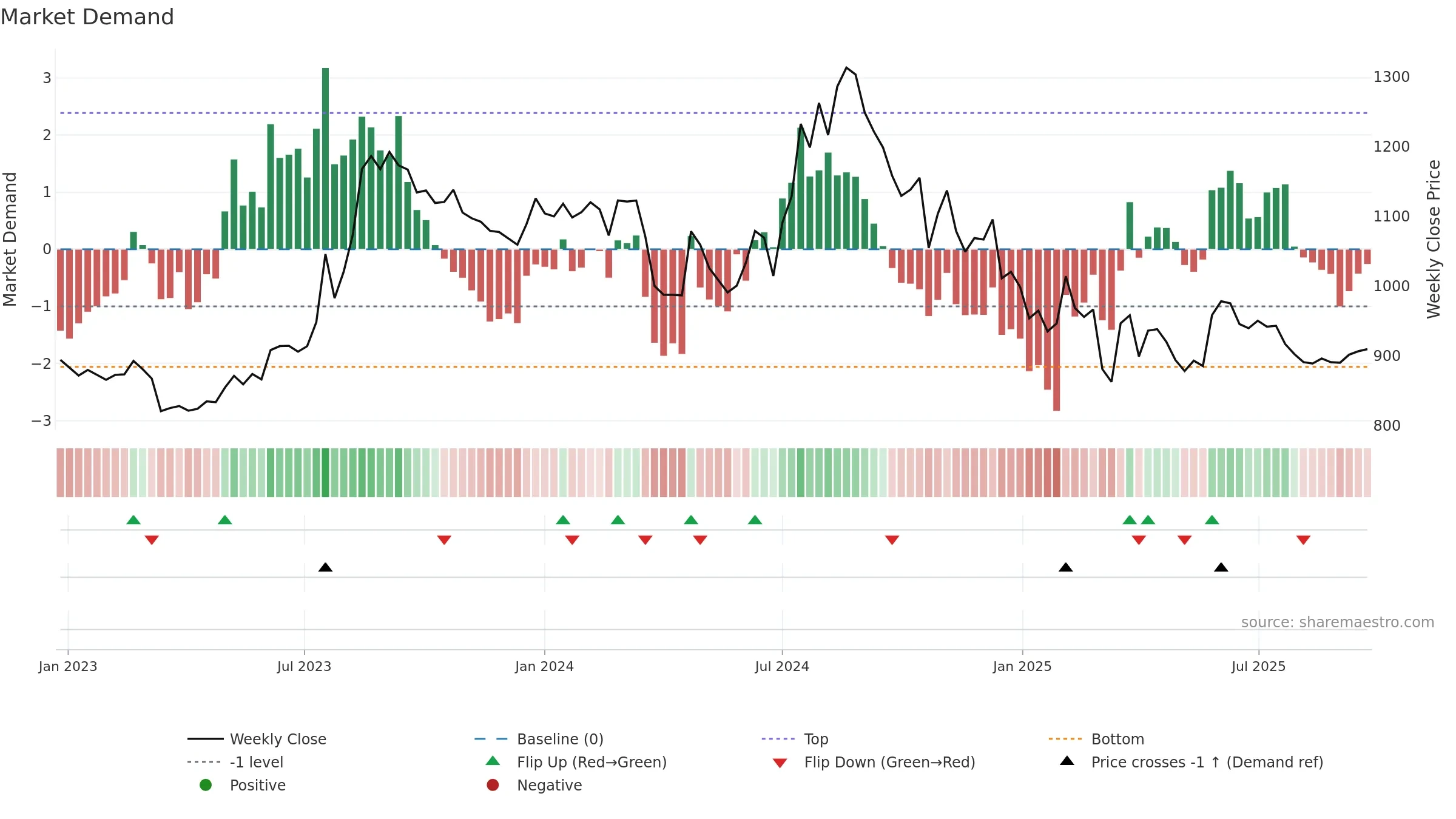Viewport: 1456px width, 819px height.
Task: Click the Weekly Close legend label
Action: pos(278,739)
